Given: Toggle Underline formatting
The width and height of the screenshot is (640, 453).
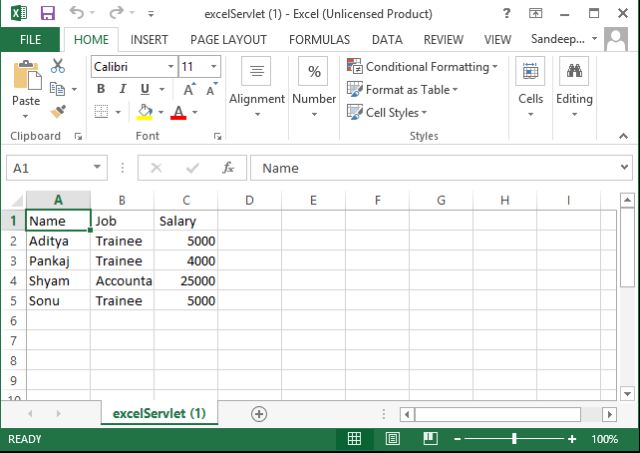Looking at the screenshot, I should coord(145,89).
